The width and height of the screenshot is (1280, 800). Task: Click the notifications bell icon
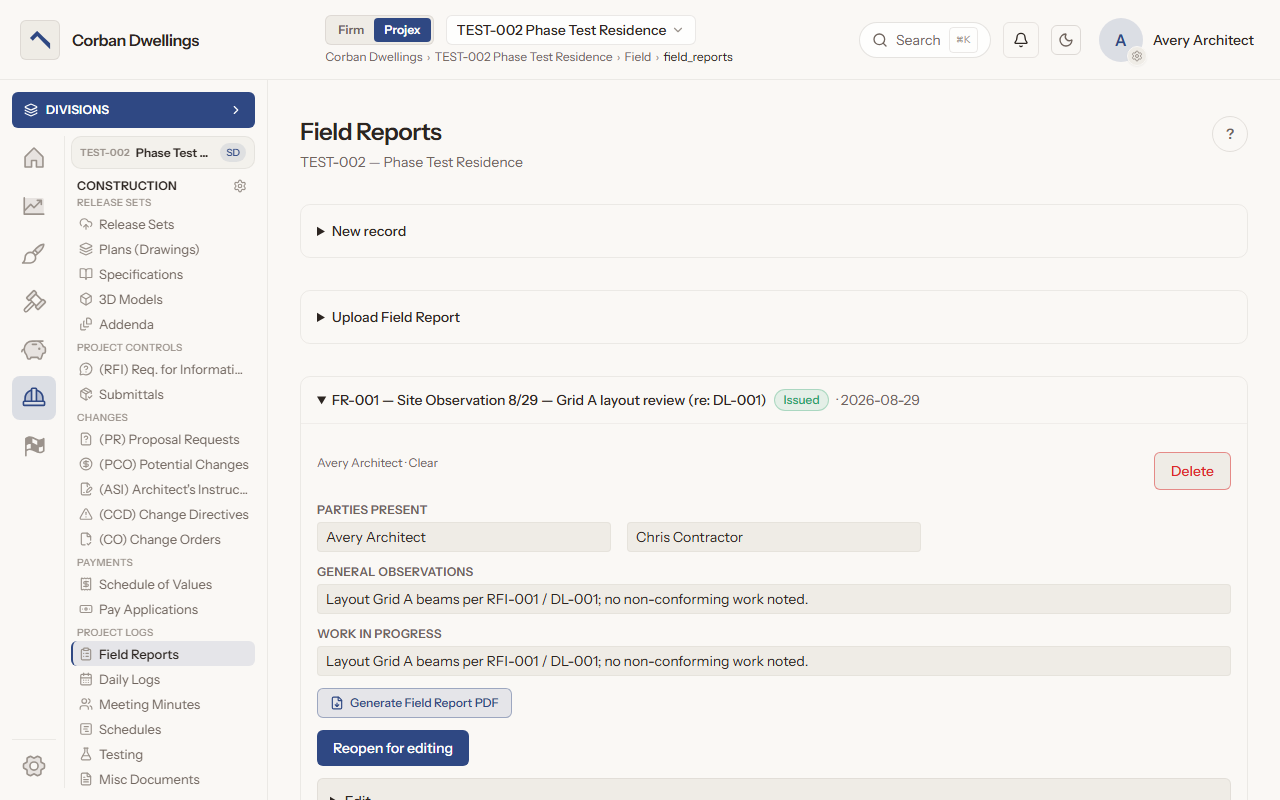(x=1021, y=40)
